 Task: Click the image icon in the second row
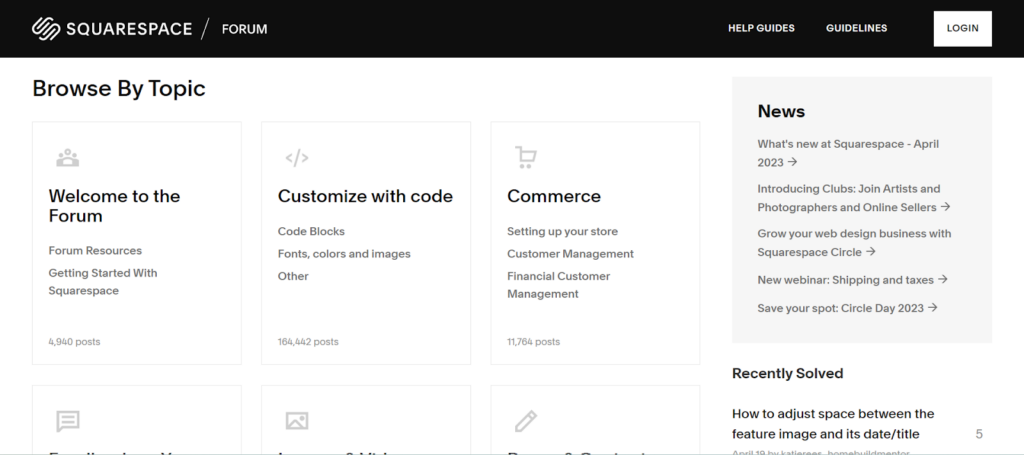(x=296, y=421)
